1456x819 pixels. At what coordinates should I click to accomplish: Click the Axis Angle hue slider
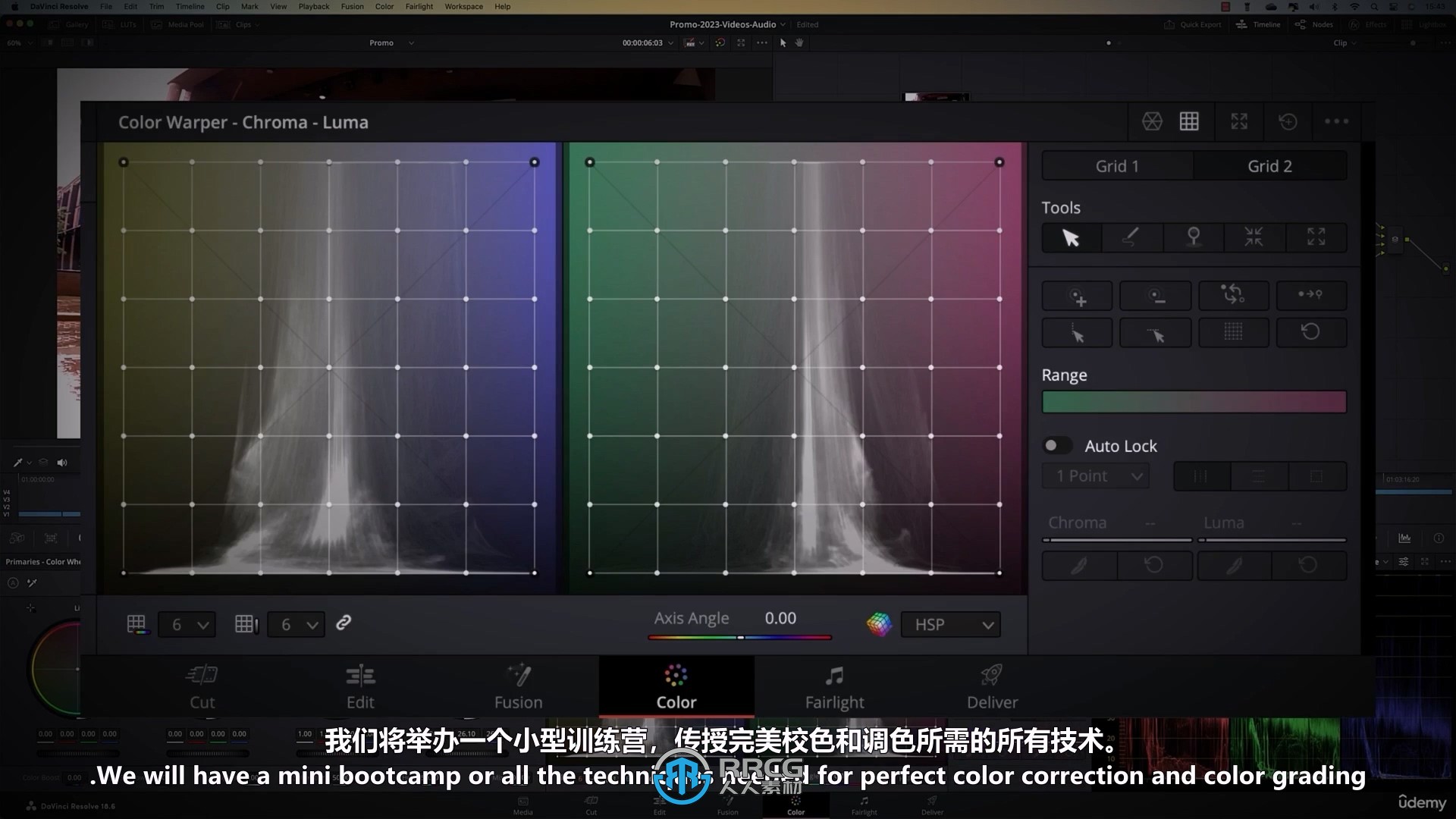[740, 638]
